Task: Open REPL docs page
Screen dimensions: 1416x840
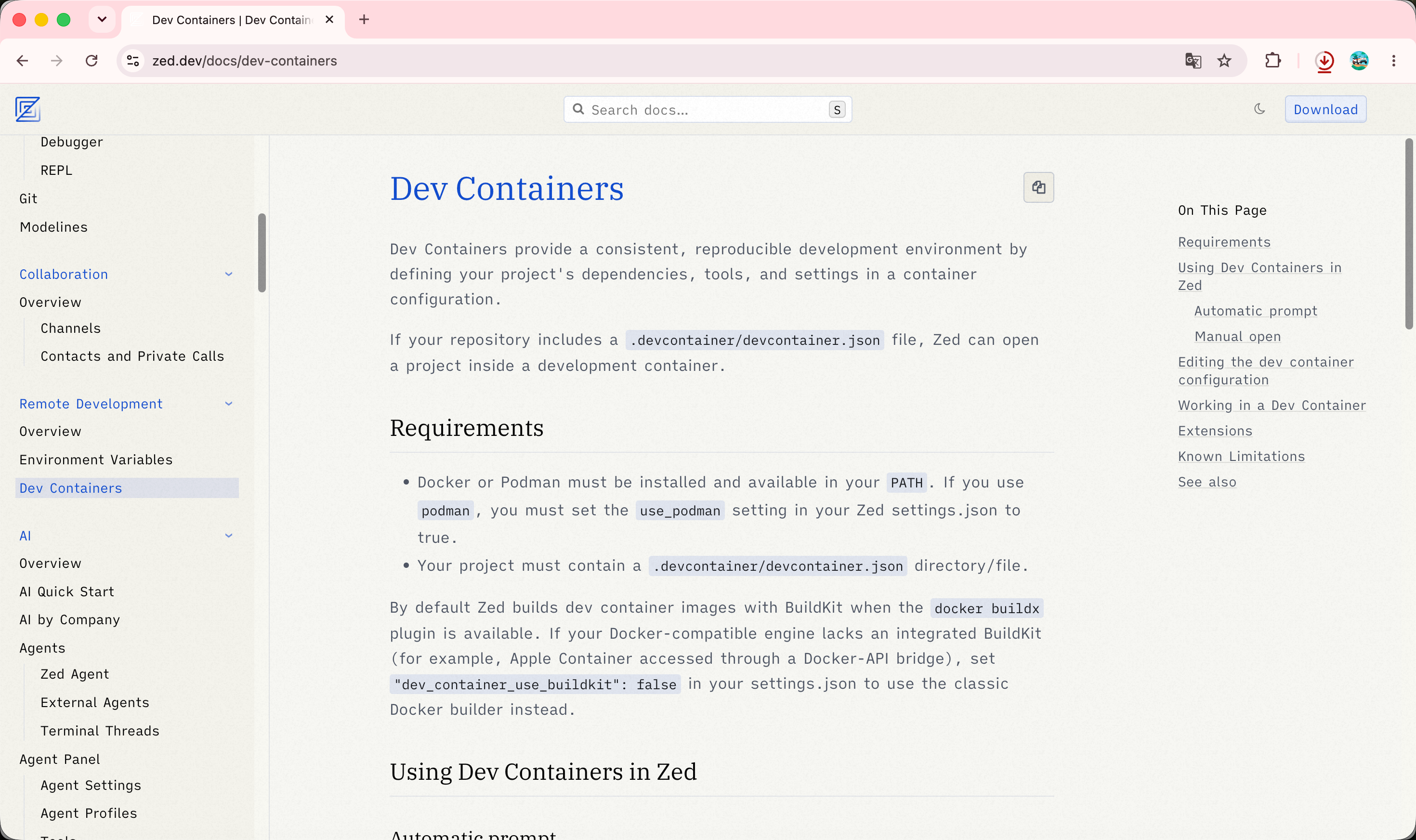Action: click(x=57, y=171)
